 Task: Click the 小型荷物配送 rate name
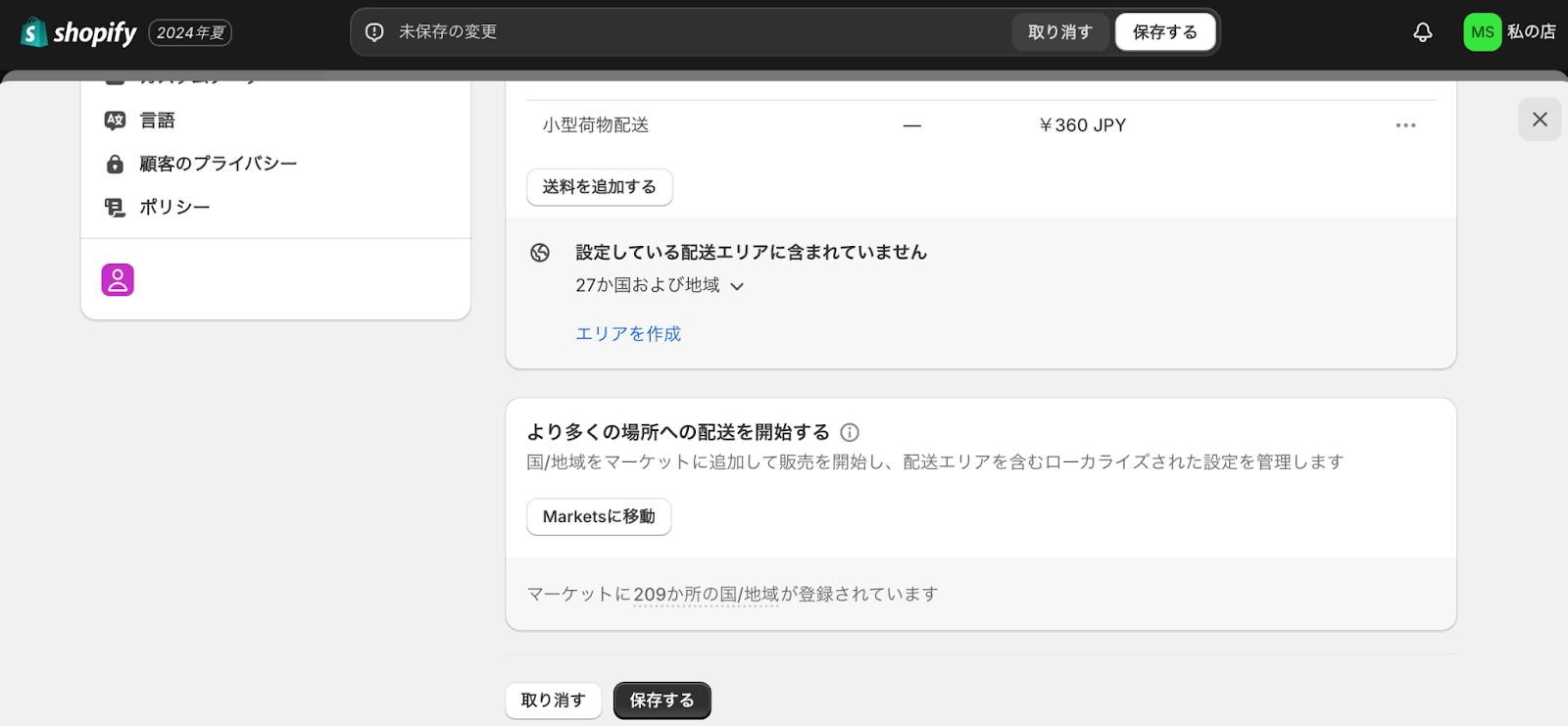[x=596, y=125]
